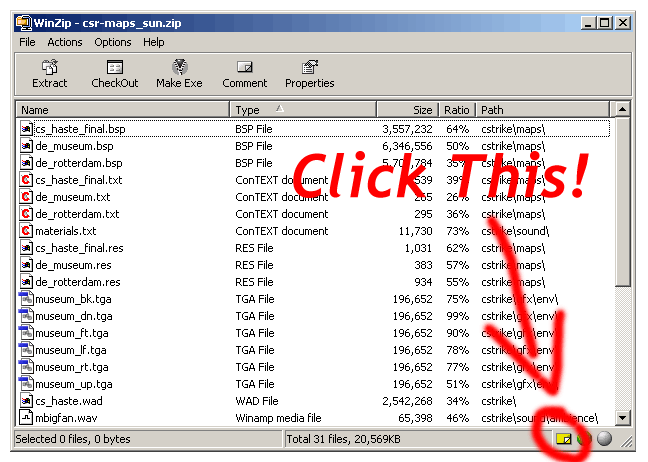Sort files by Ratio column header
The height and width of the screenshot is (462, 648).
click(456, 110)
